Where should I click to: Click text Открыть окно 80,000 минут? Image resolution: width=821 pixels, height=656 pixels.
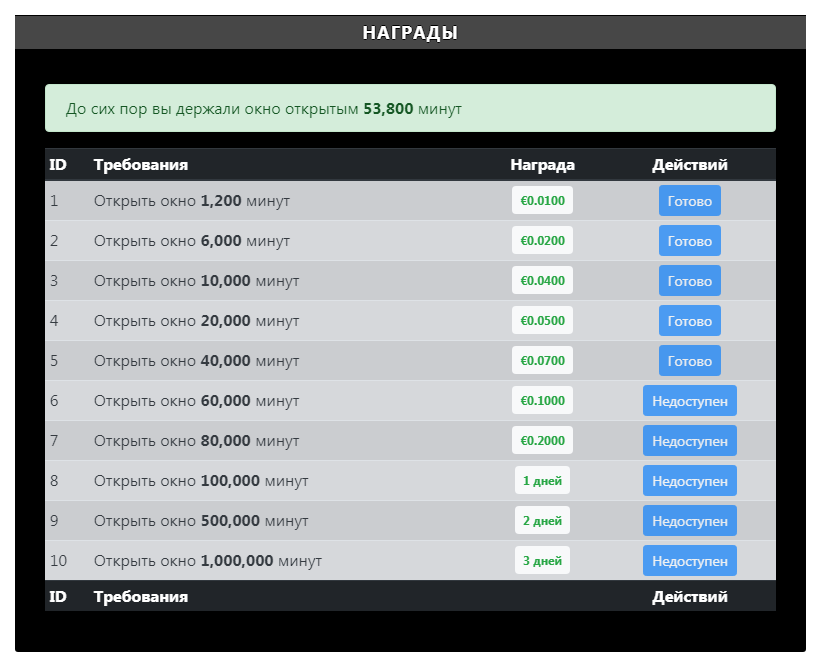tap(196, 441)
